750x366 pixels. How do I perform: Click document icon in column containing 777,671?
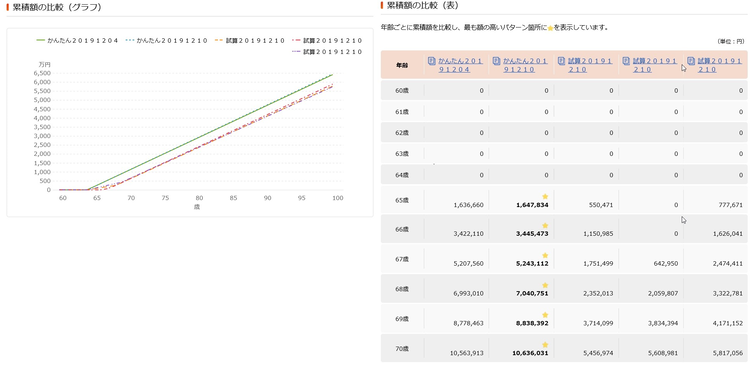[x=691, y=61]
